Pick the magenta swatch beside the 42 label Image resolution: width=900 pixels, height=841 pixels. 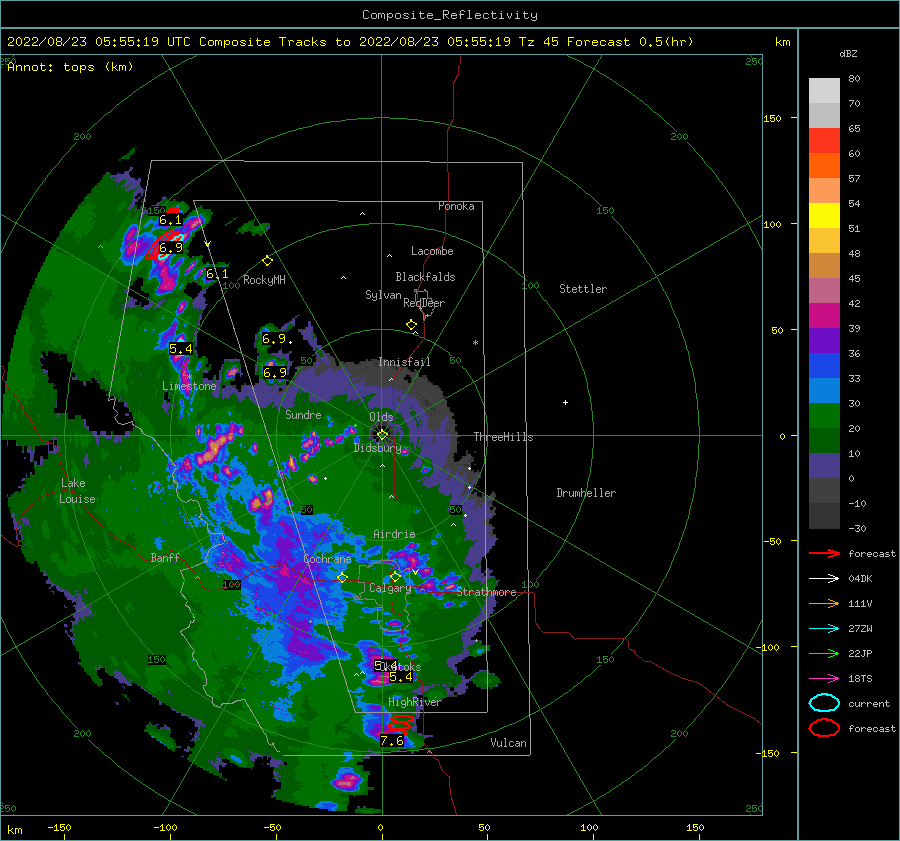[824, 315]
